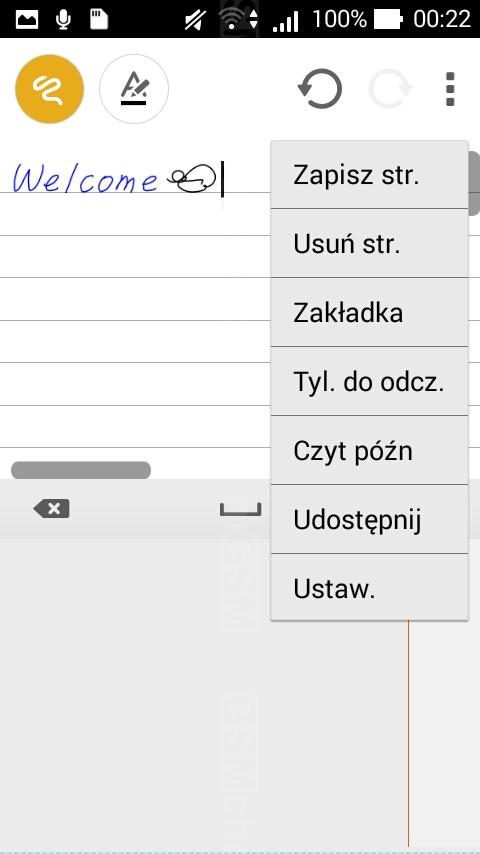Select the orange scribble handwriting mode icon
This screenshot has height=854, width=480.
pos(50,89)
